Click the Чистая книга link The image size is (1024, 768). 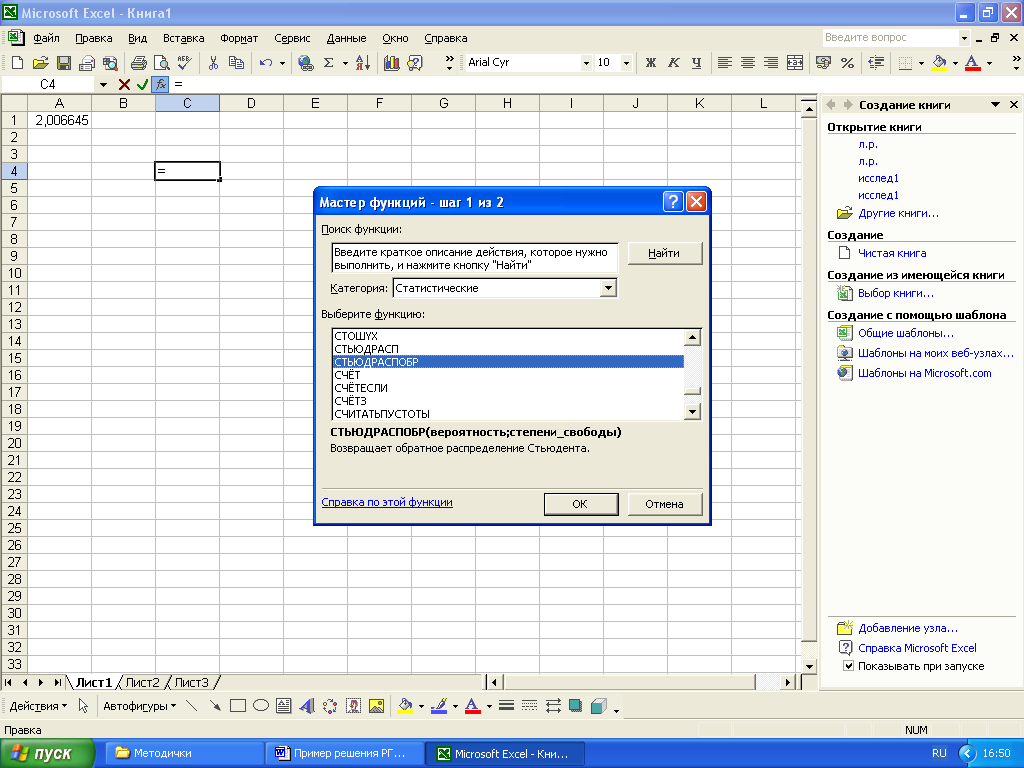(891, 253)
